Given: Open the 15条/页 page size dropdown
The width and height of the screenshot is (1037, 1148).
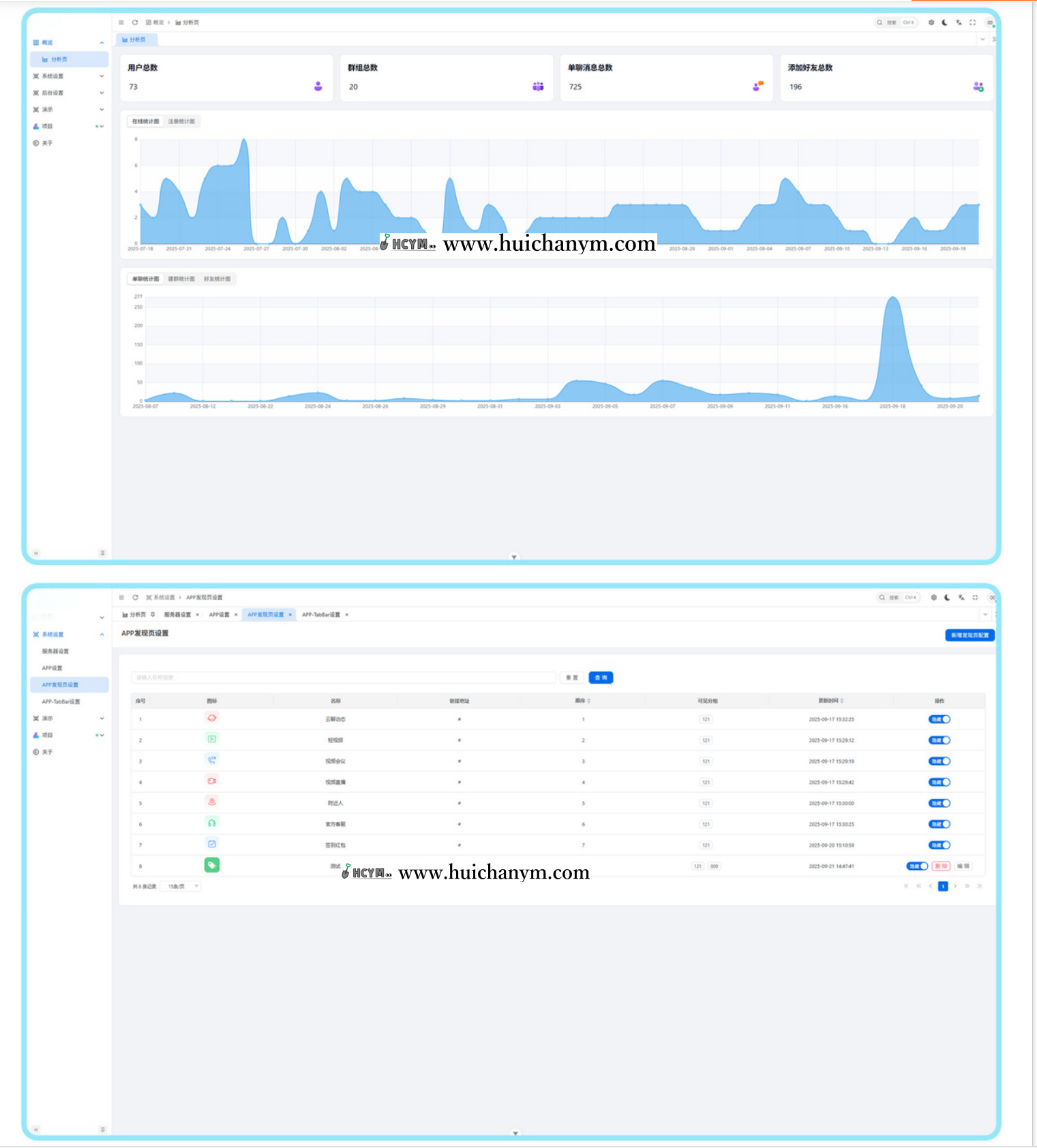Looking at the screenshot, I should coord(182,886).
